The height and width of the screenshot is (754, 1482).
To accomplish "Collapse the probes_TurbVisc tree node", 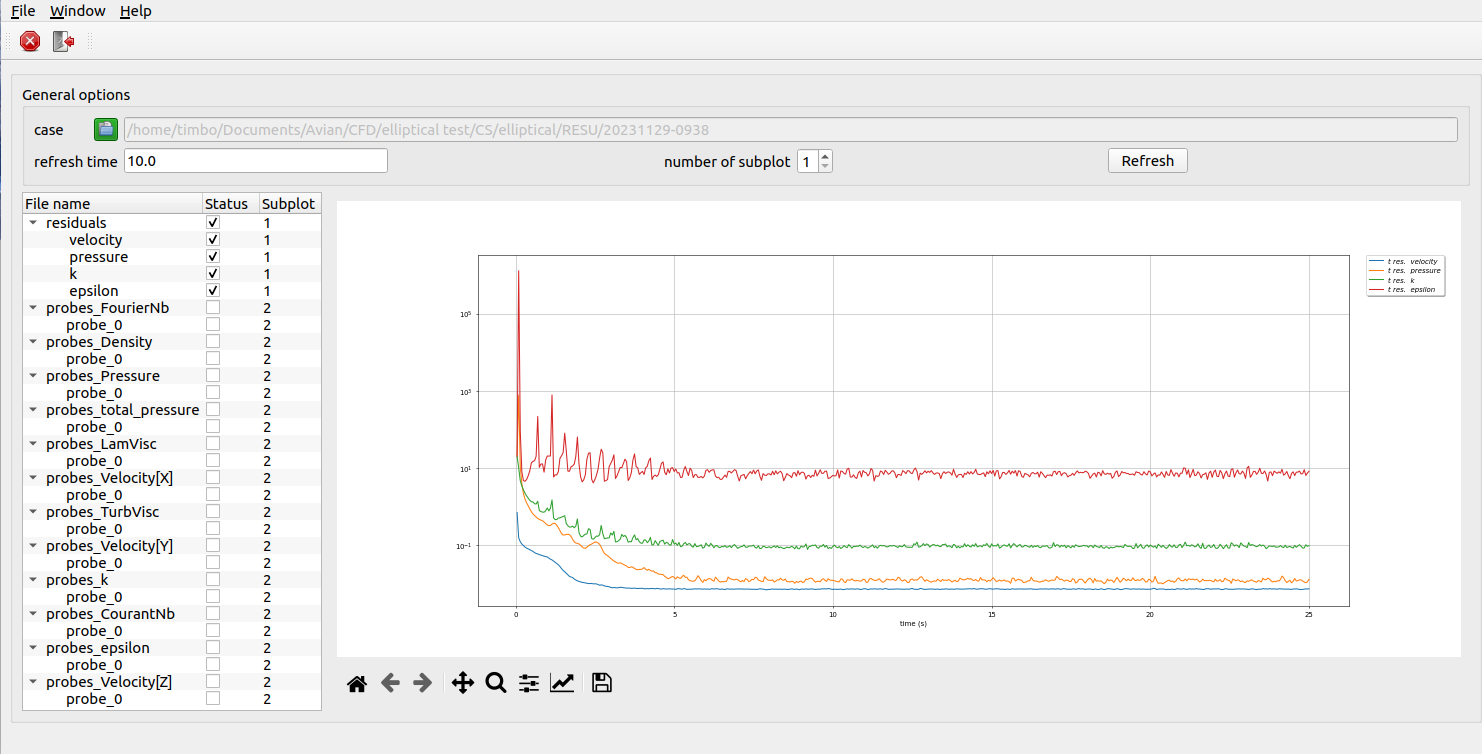I will pyautogui.click(x=33, y=512).
